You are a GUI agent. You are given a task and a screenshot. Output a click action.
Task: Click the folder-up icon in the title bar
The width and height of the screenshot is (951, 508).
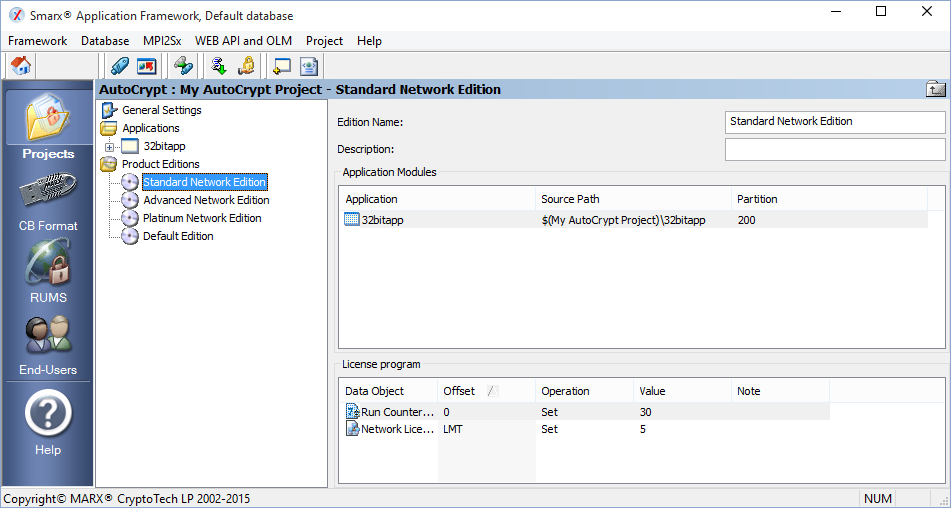[x=935, y=89]
